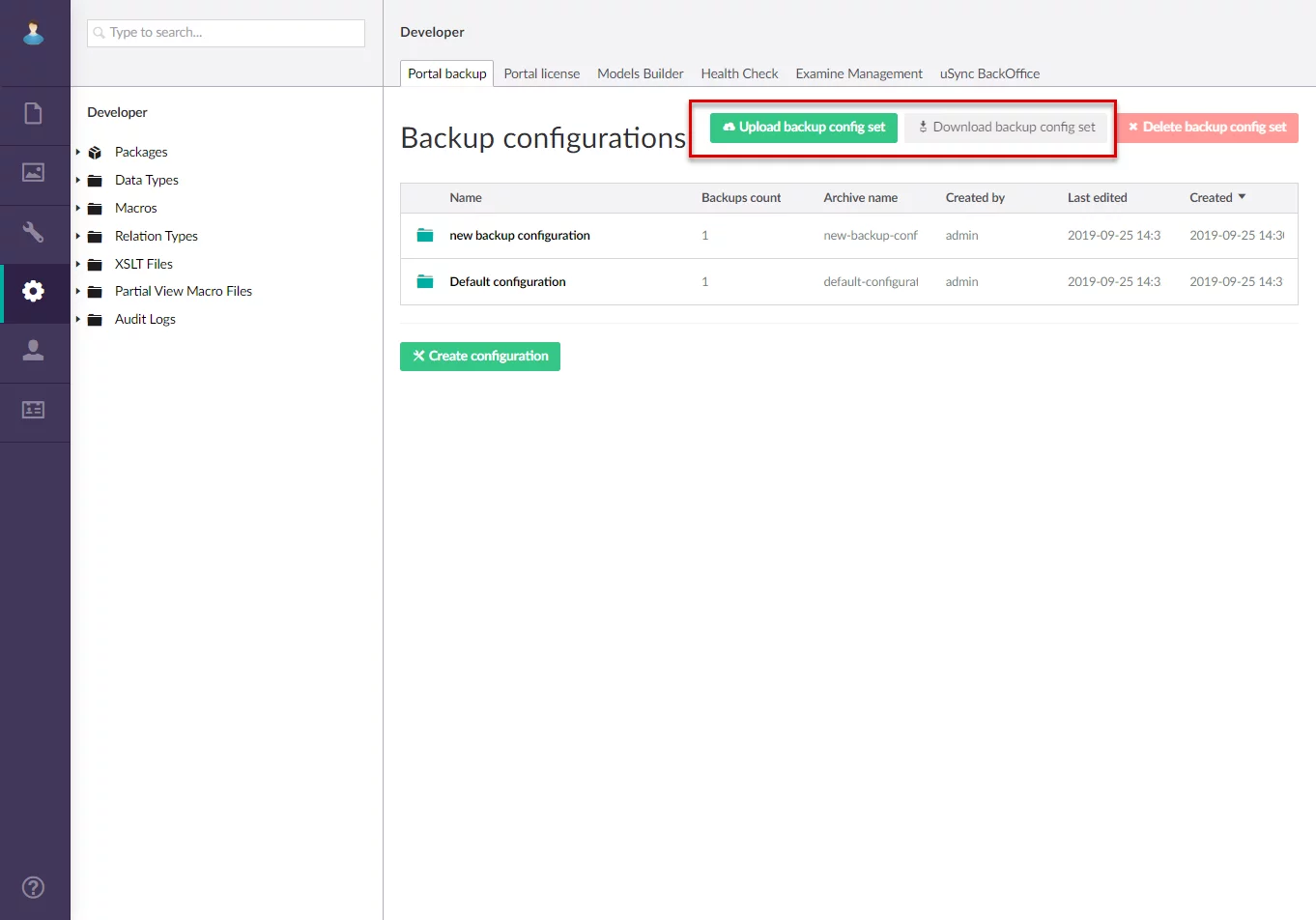1316x920 pixels.
Task: Expand the Audit Logs tree arrow
Action: coord(78,319)
